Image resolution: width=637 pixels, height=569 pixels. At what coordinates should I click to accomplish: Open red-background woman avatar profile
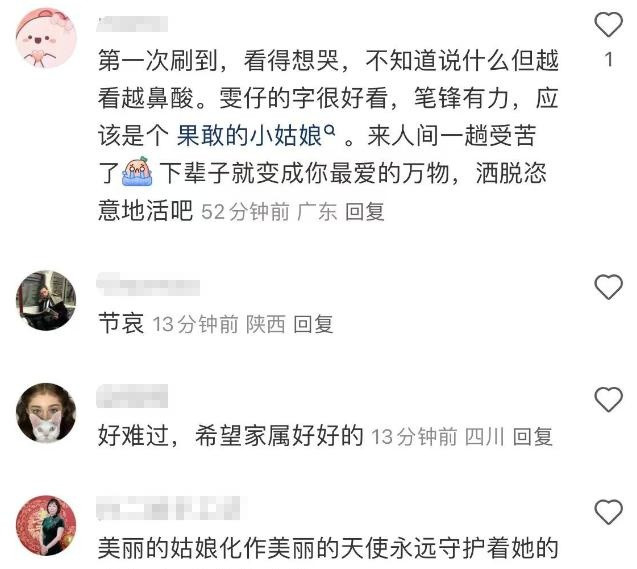coord(46,525)
